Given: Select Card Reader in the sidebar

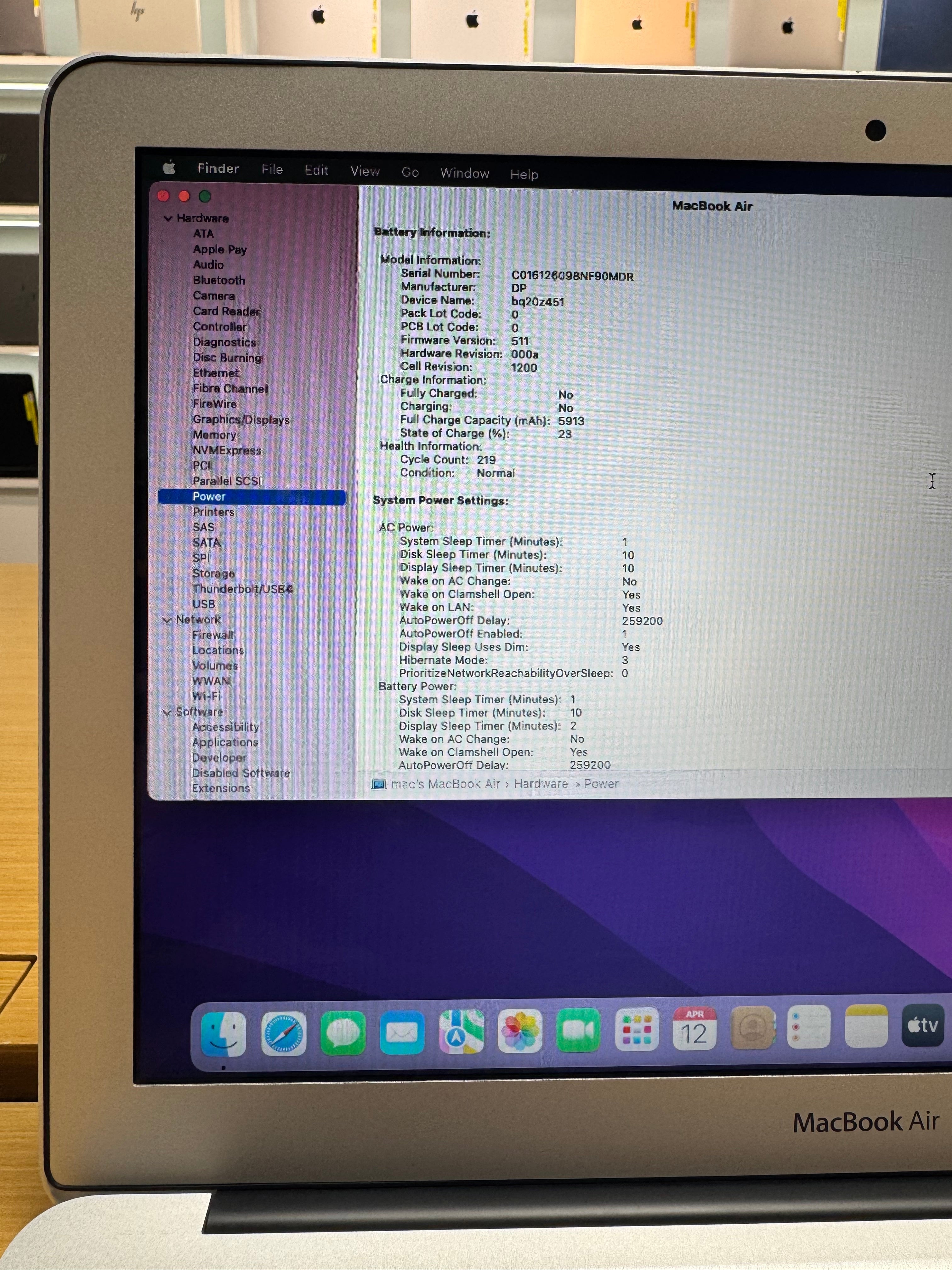Looking at the screenshot, I should (227, 311).
